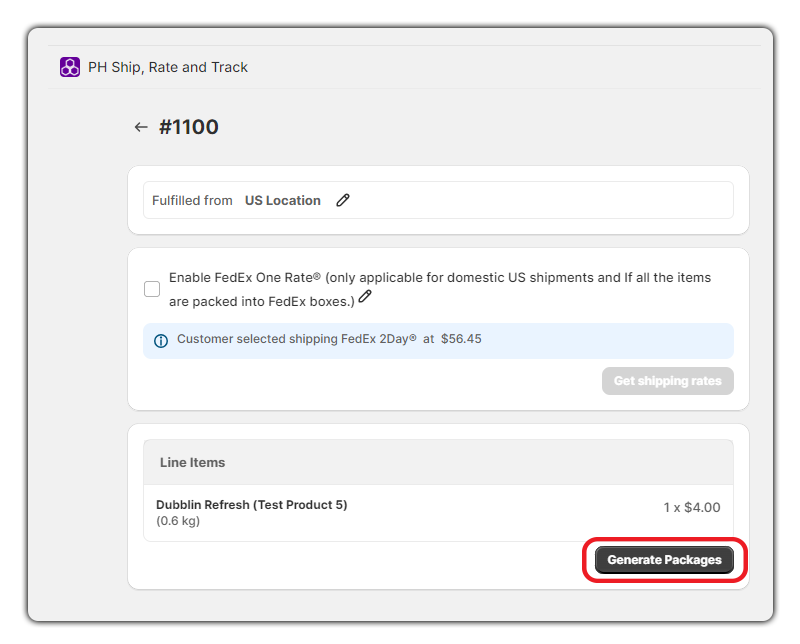
Task: Click the $56.45 shipping price
Action: (461, 339)
